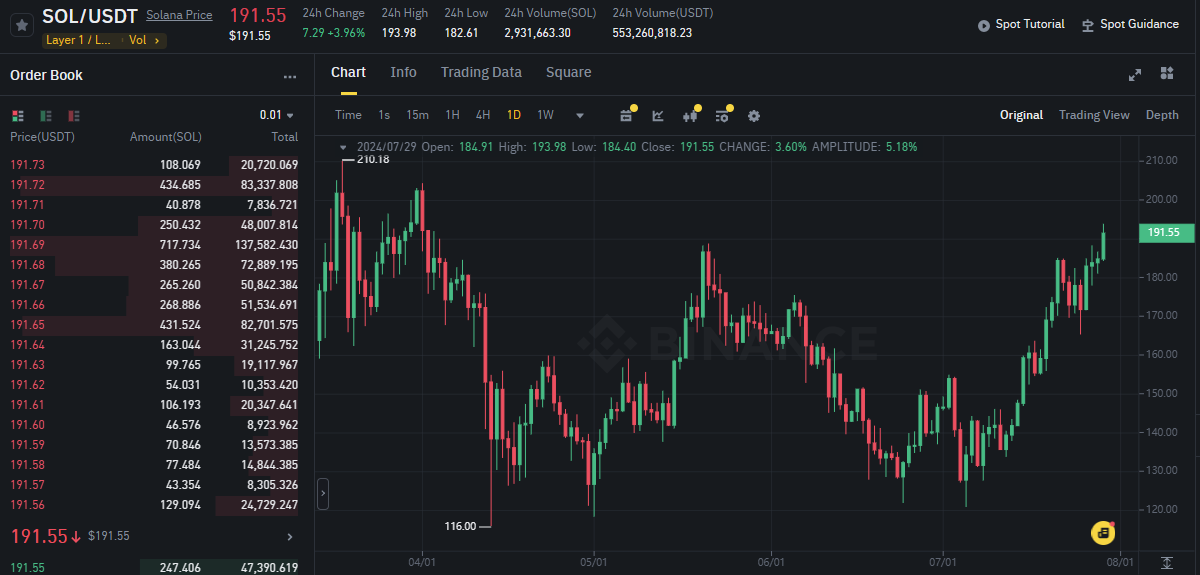Image resolution: width=1200 pixels, height=575 pixels.
Task: Click the 116.00 low marker on chart
Action: pos(461,525)
